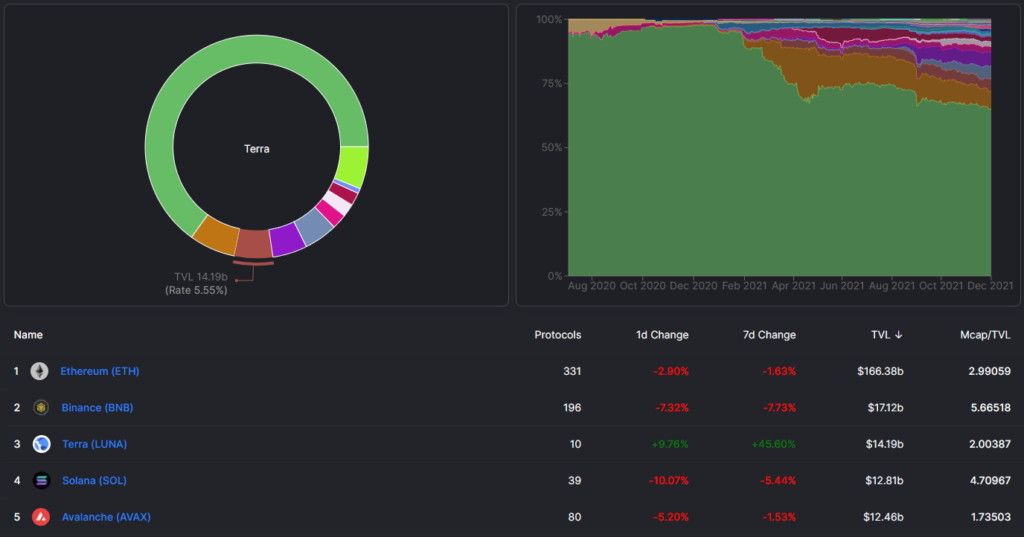
Task: Click the Ethereum logo icon
Action: click(39, 371)
